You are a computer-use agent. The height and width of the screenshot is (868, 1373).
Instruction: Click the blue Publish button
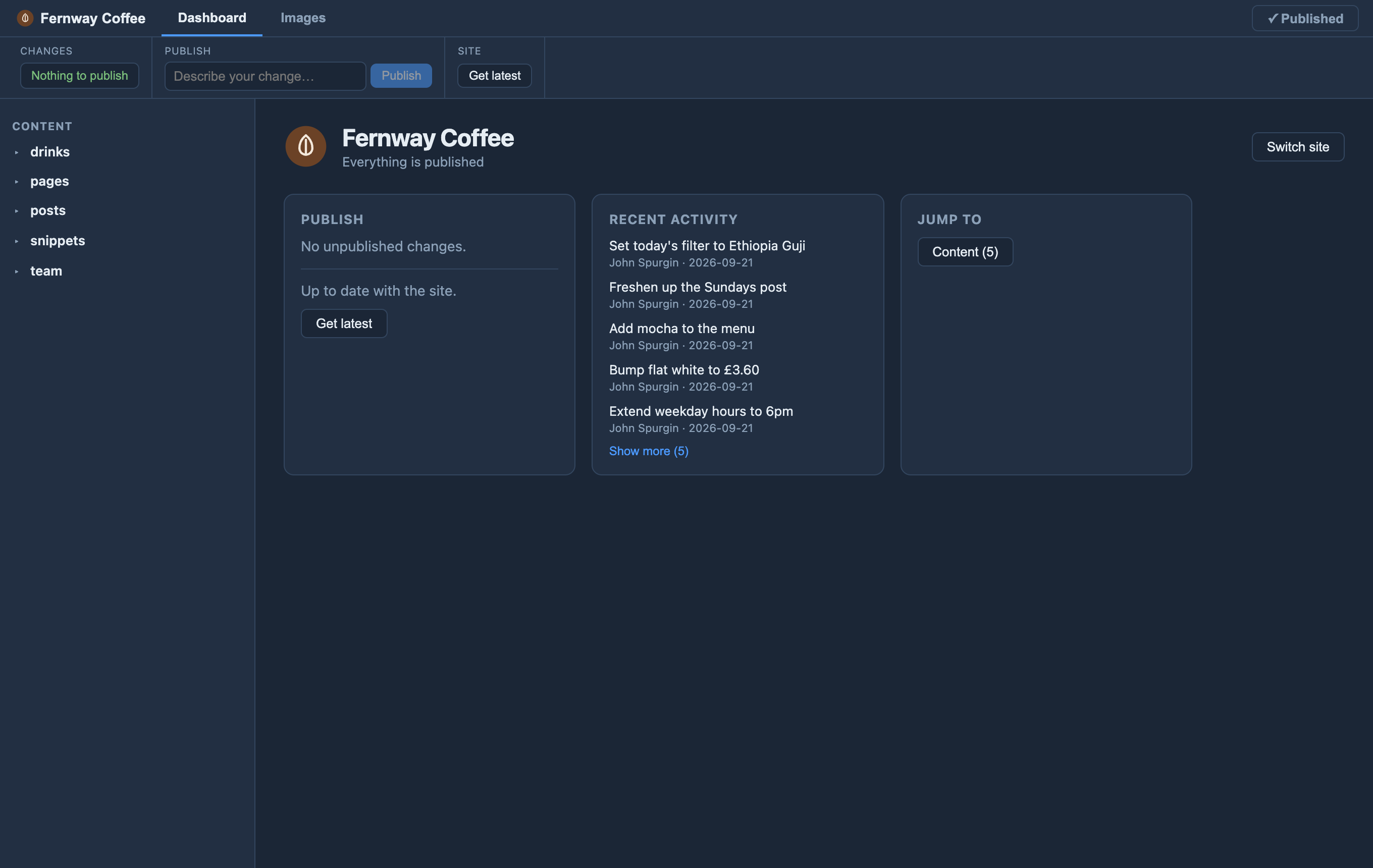pyautogui.click(x=401, y=76)
